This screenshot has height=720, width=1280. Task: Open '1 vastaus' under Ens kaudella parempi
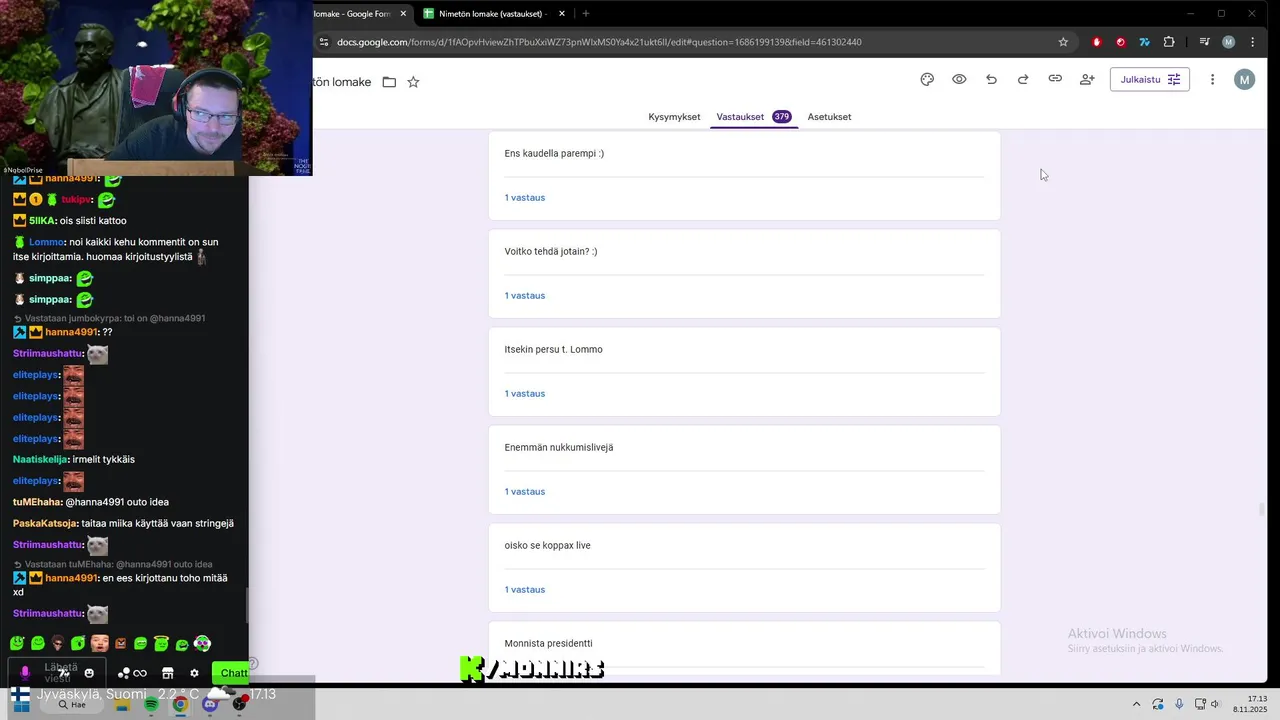[x=525, y=198]
